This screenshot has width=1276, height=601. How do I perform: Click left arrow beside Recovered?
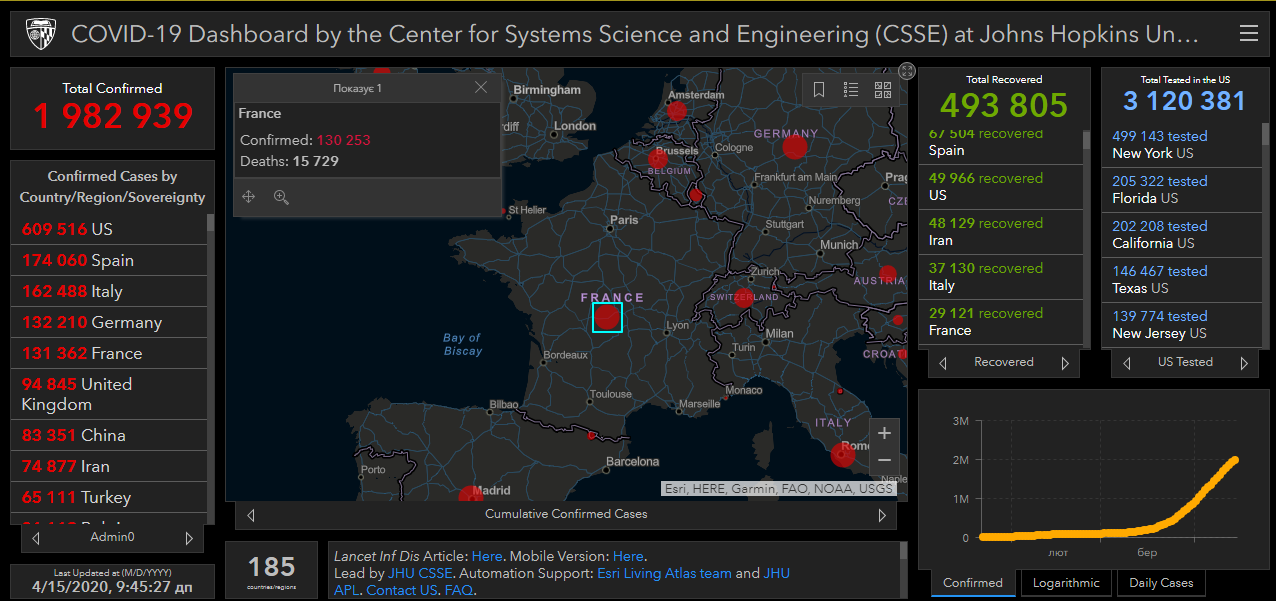point(943,363)
